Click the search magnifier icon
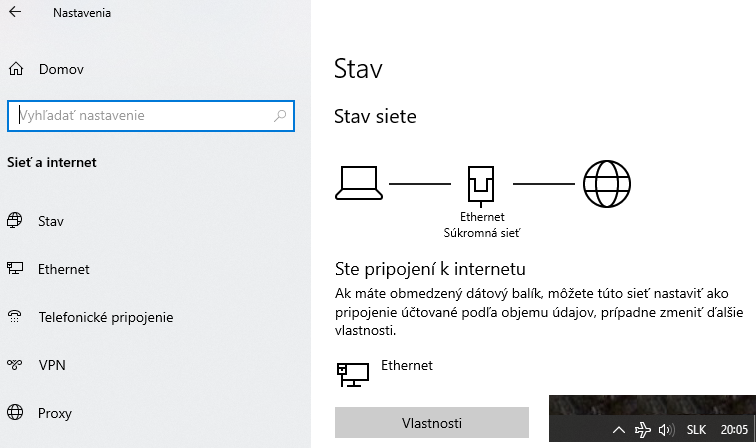 [x=281, y=116]
